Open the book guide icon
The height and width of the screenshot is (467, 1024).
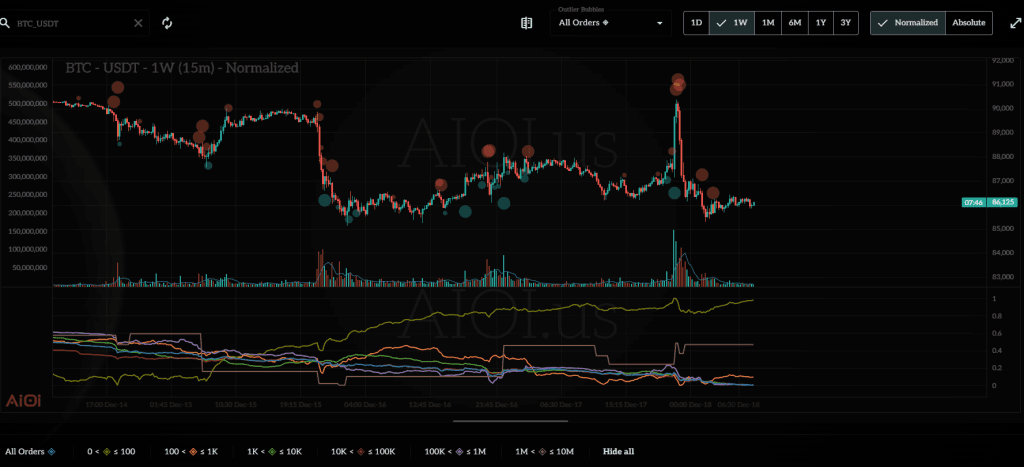pyautogui.click(x=527, y=22)
